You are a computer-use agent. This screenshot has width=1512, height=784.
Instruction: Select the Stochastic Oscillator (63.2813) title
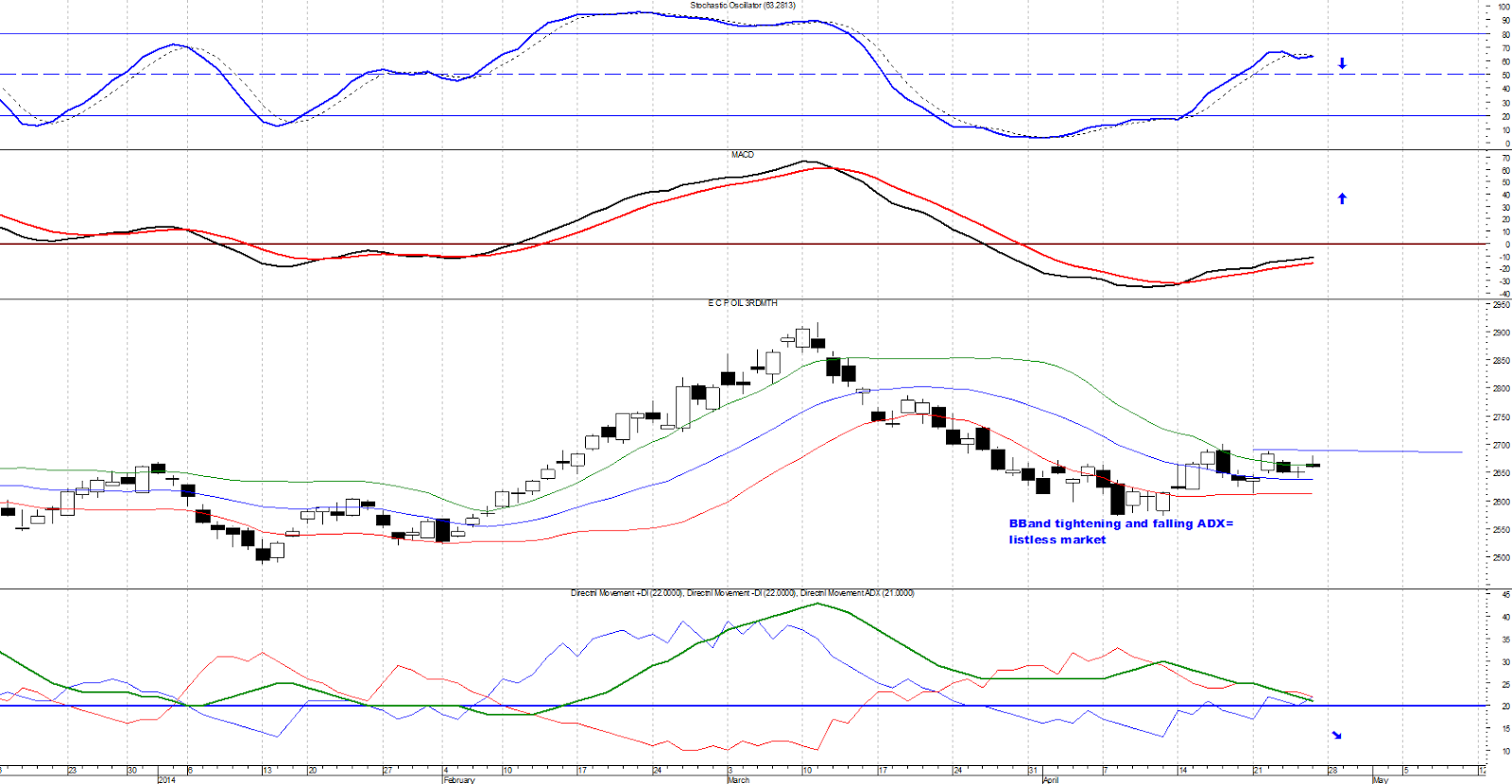pos(743,6)
